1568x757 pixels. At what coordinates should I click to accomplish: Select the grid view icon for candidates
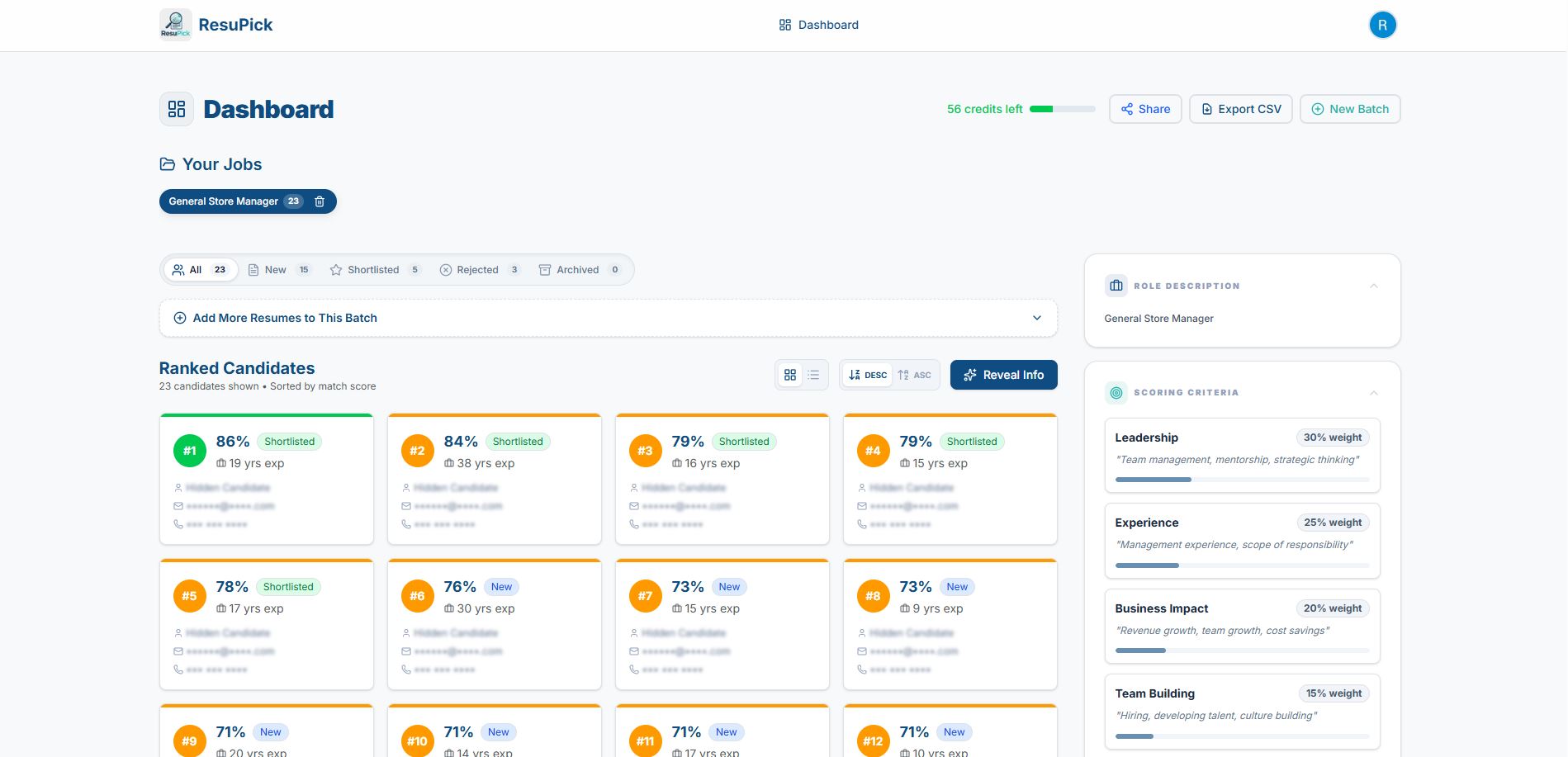click(790, 375)
